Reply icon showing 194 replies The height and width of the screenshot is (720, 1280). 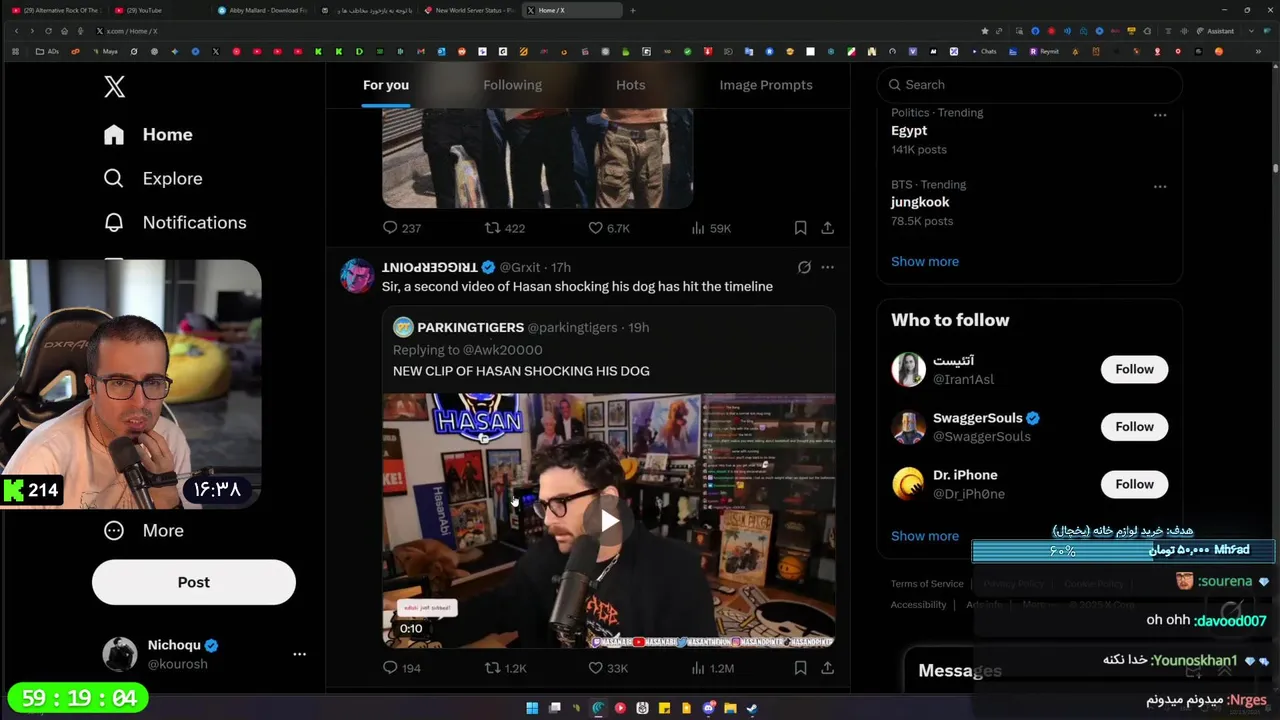click(x=391, y=668)
